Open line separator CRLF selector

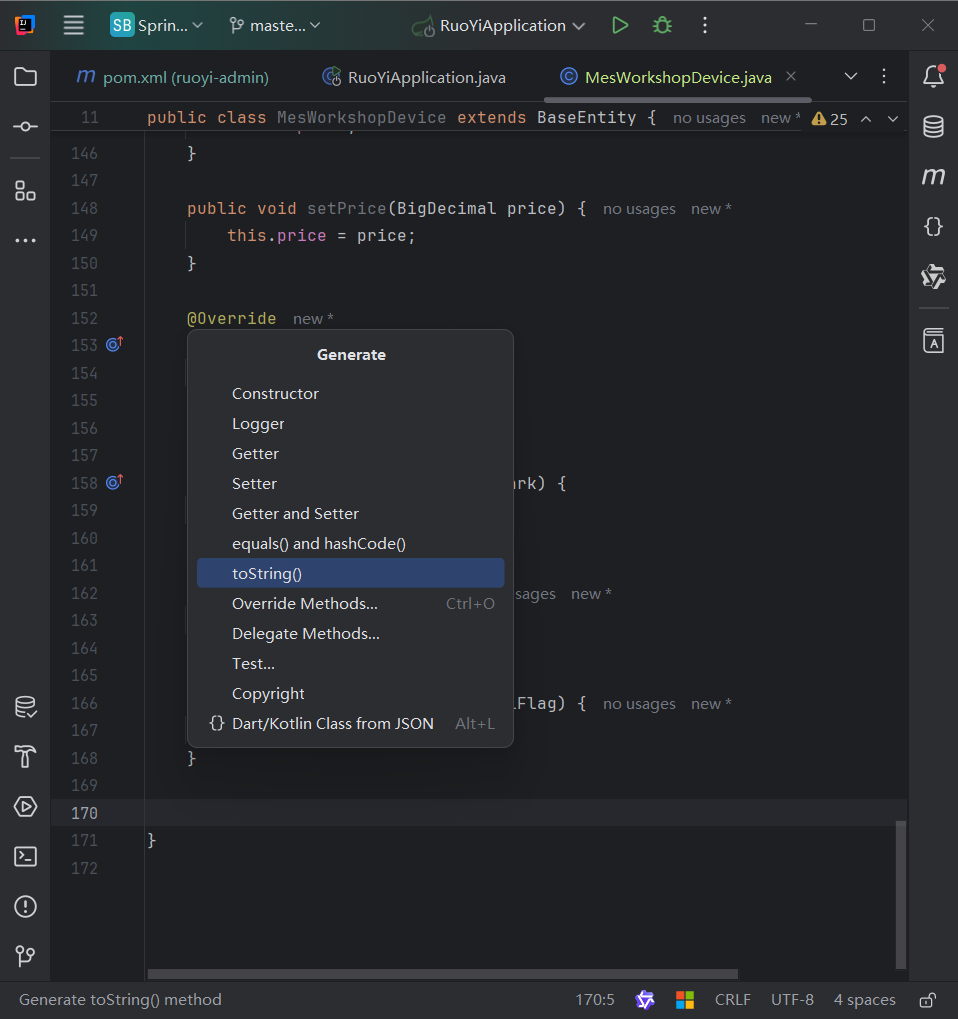[x=732, y=1000]
